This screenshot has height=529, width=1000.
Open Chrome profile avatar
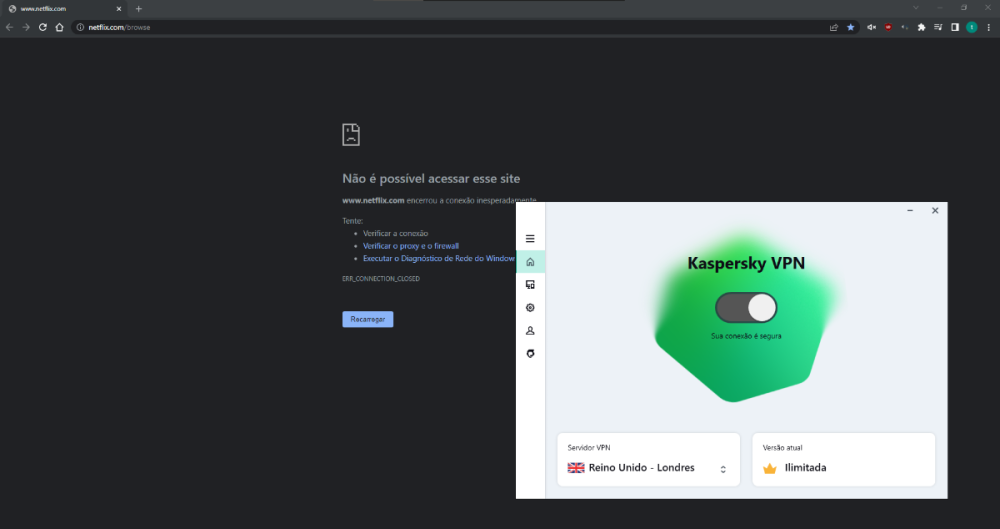tap(971, 27)
